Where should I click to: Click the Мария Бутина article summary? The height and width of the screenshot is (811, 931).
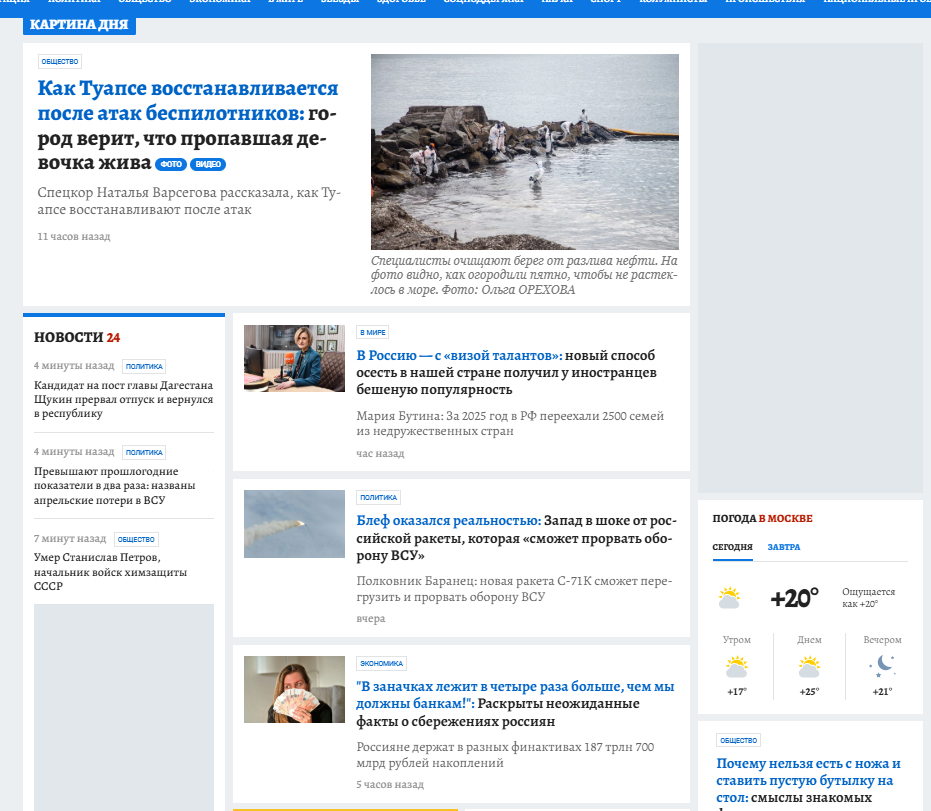tap(510, 423)
